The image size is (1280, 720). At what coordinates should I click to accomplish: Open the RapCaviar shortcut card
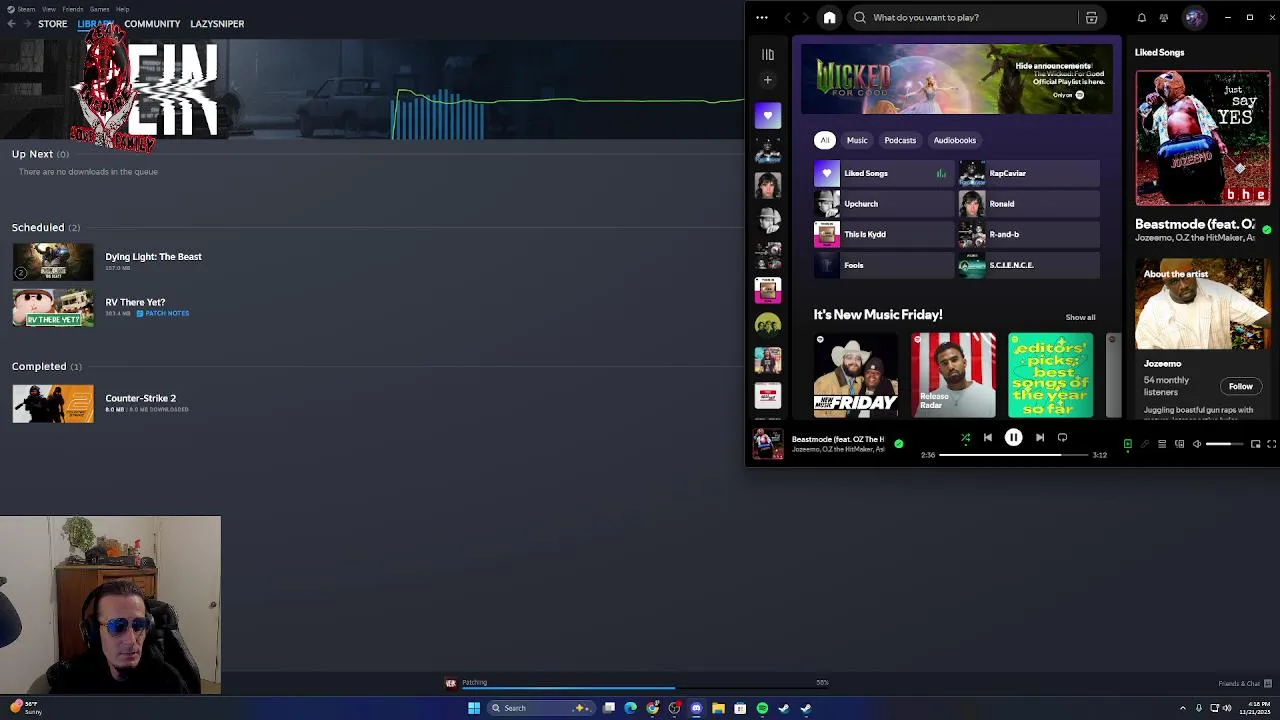[x=1029, y=173]
